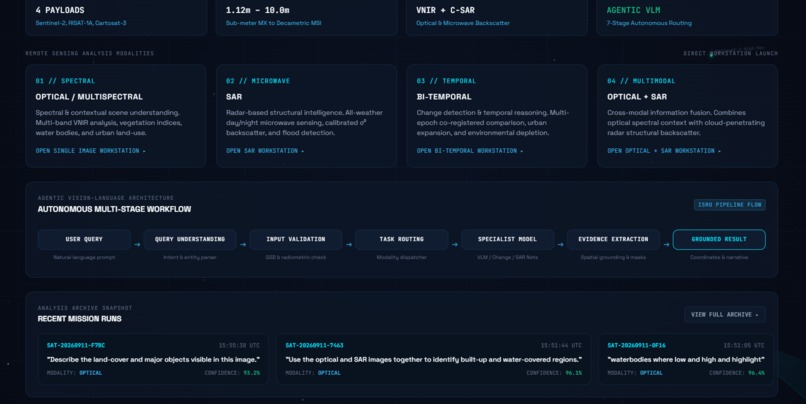The width and height of the screenshot is (806, 404).
Task: Open Bi-Temporal Workstation link
Action: (x=470, y=151)
